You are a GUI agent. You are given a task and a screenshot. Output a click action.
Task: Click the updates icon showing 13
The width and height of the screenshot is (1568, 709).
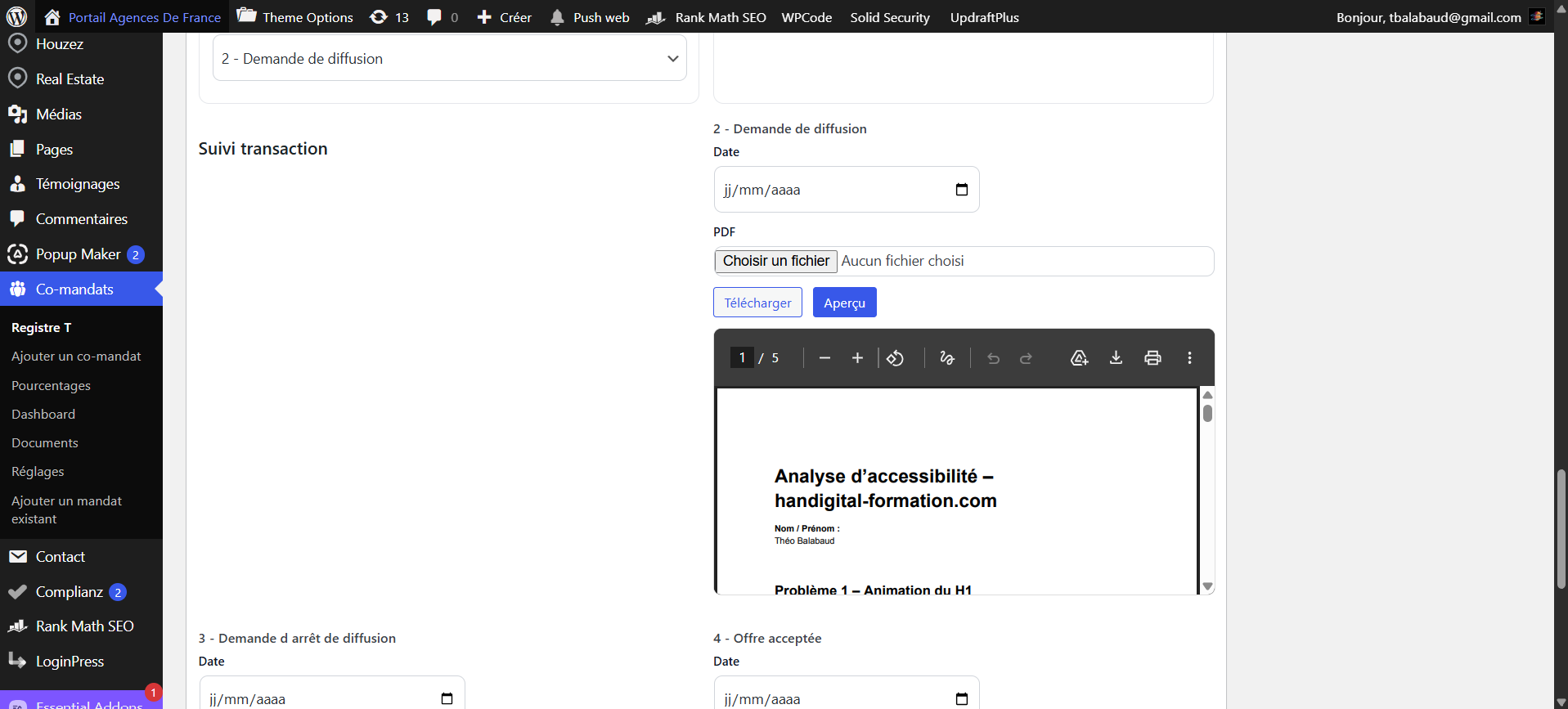(389, 17)
